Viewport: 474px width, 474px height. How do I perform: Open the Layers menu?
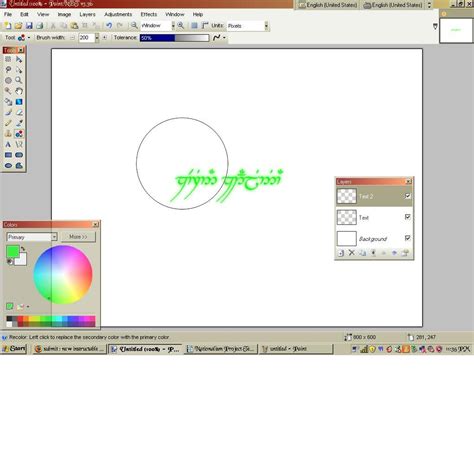(87, 14)
